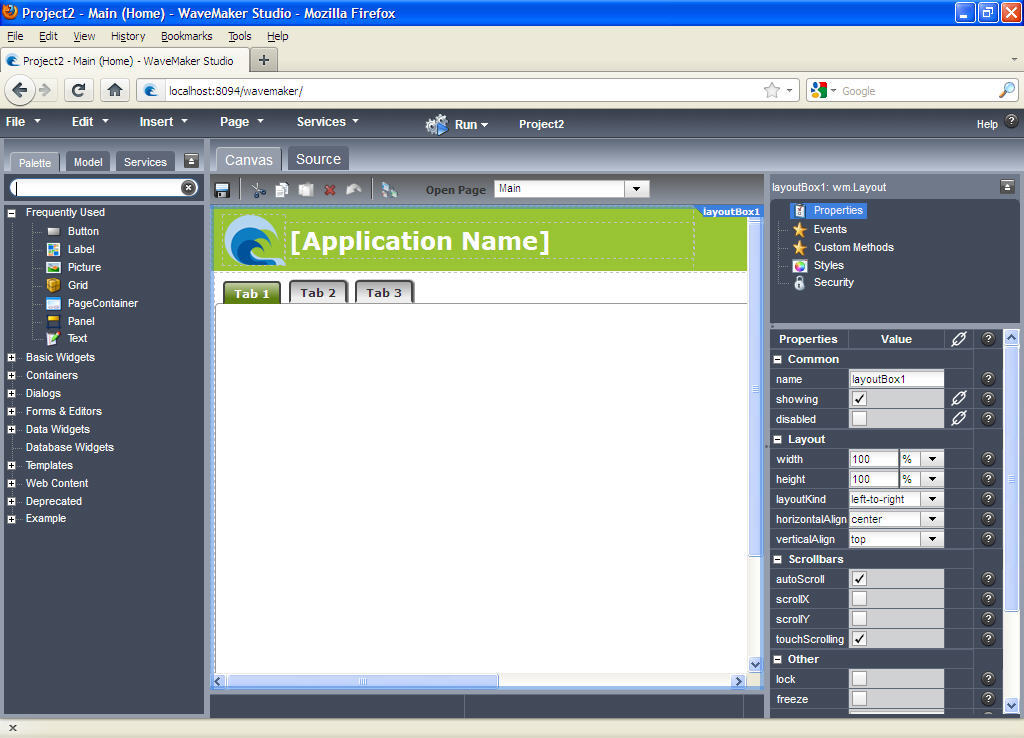
Task: Open the horizontalAlign dropdown
Action: 932,519
